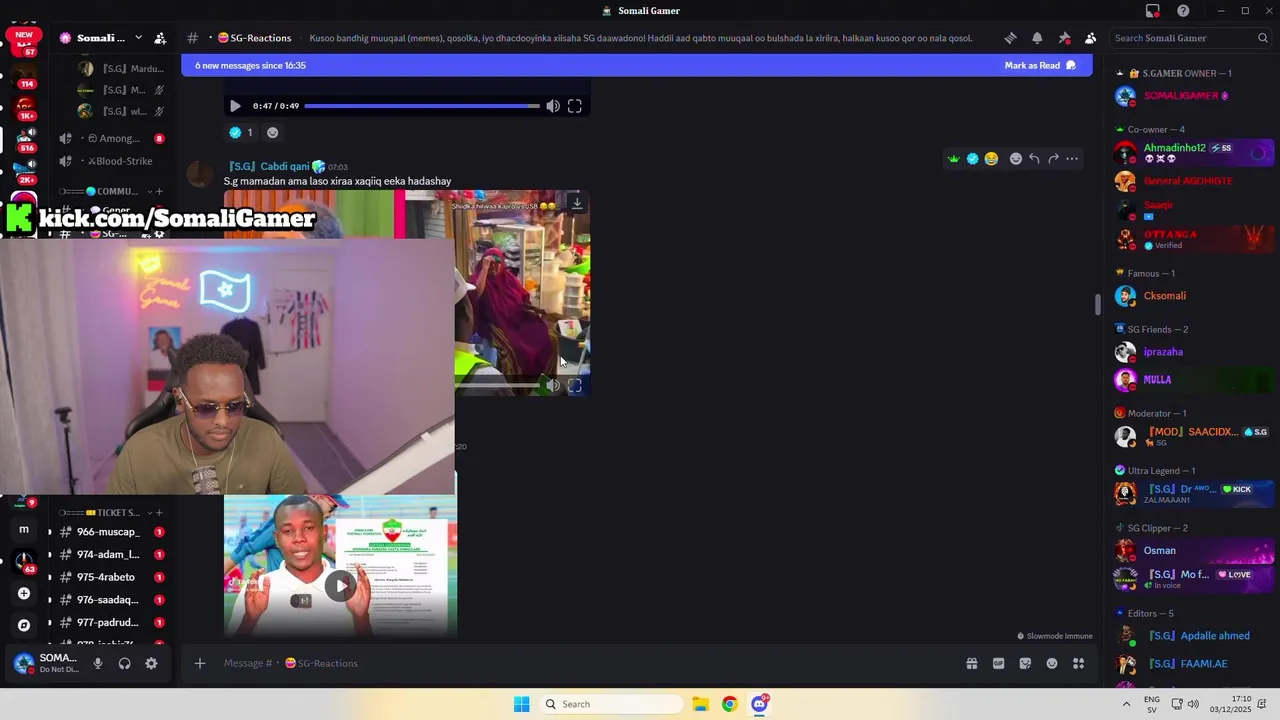Play the football federation video thumbnail
Image resolution: width=1280 pixels, height=720 pixels.
340,586
